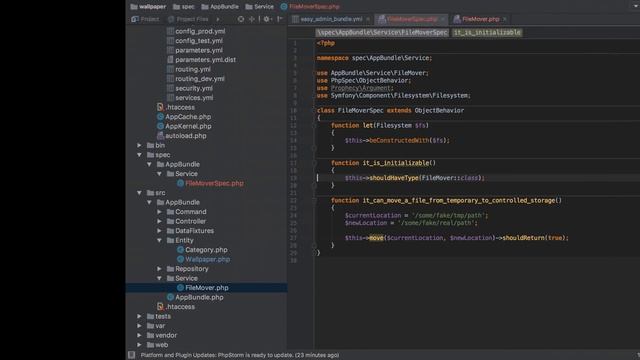The width and height of the screenshot is (640, 360).
Task: Open the project panel settings gear
Action: click(x=266, y=19)
